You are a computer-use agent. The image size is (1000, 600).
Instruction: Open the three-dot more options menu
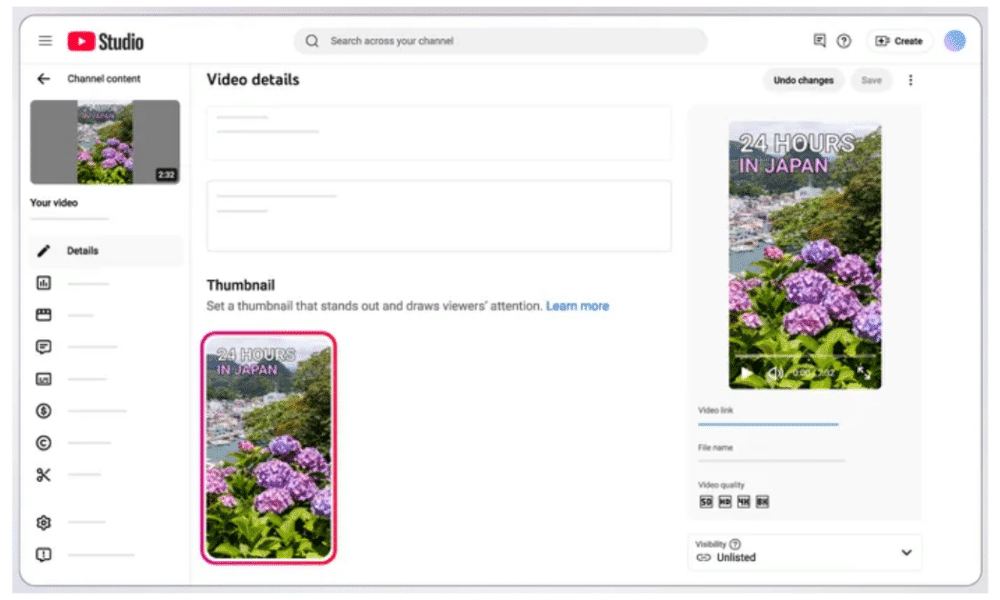pyautogui.click(x=911, y=80)
